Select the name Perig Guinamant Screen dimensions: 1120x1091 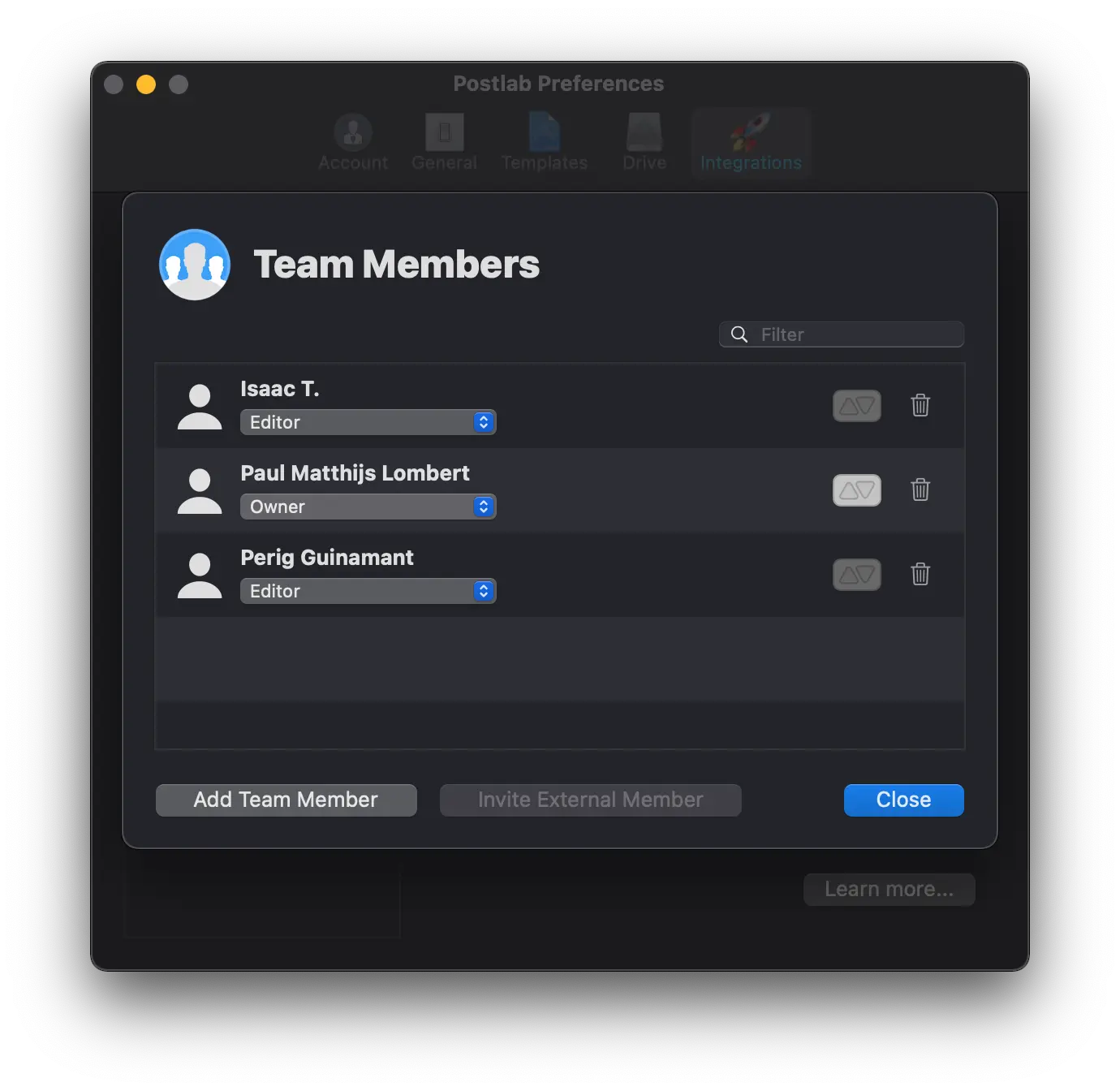(327, 558)
